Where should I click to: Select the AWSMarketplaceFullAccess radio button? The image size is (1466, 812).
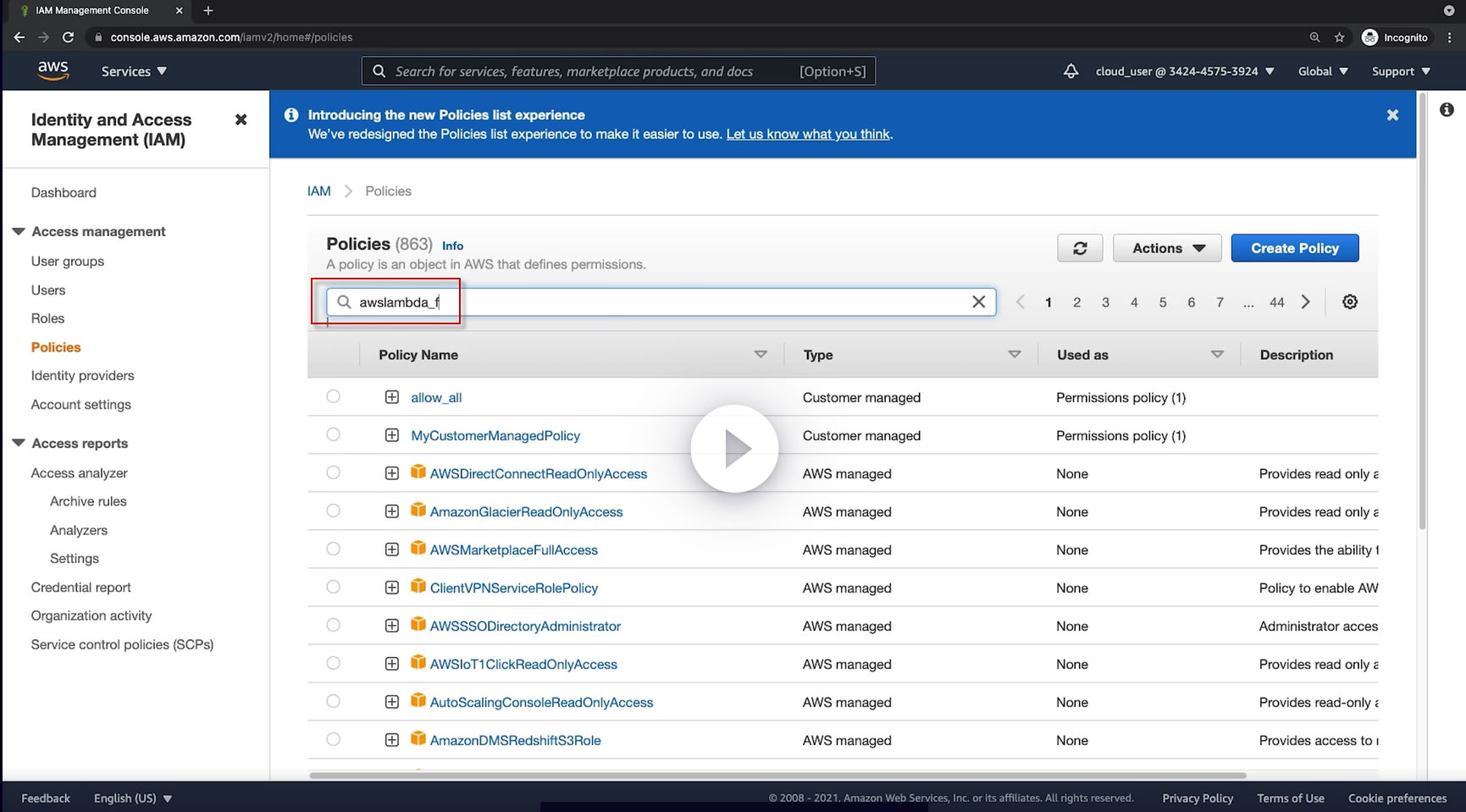click(334, 550)
